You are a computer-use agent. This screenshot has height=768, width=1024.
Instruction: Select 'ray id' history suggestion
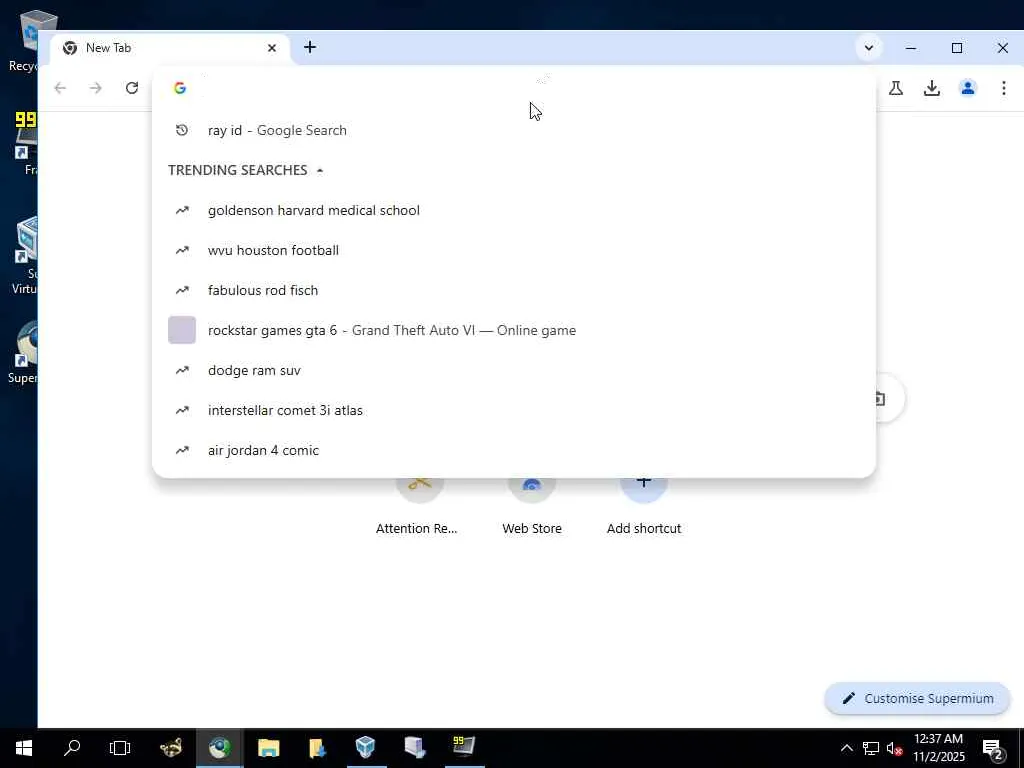pos(514,131)
